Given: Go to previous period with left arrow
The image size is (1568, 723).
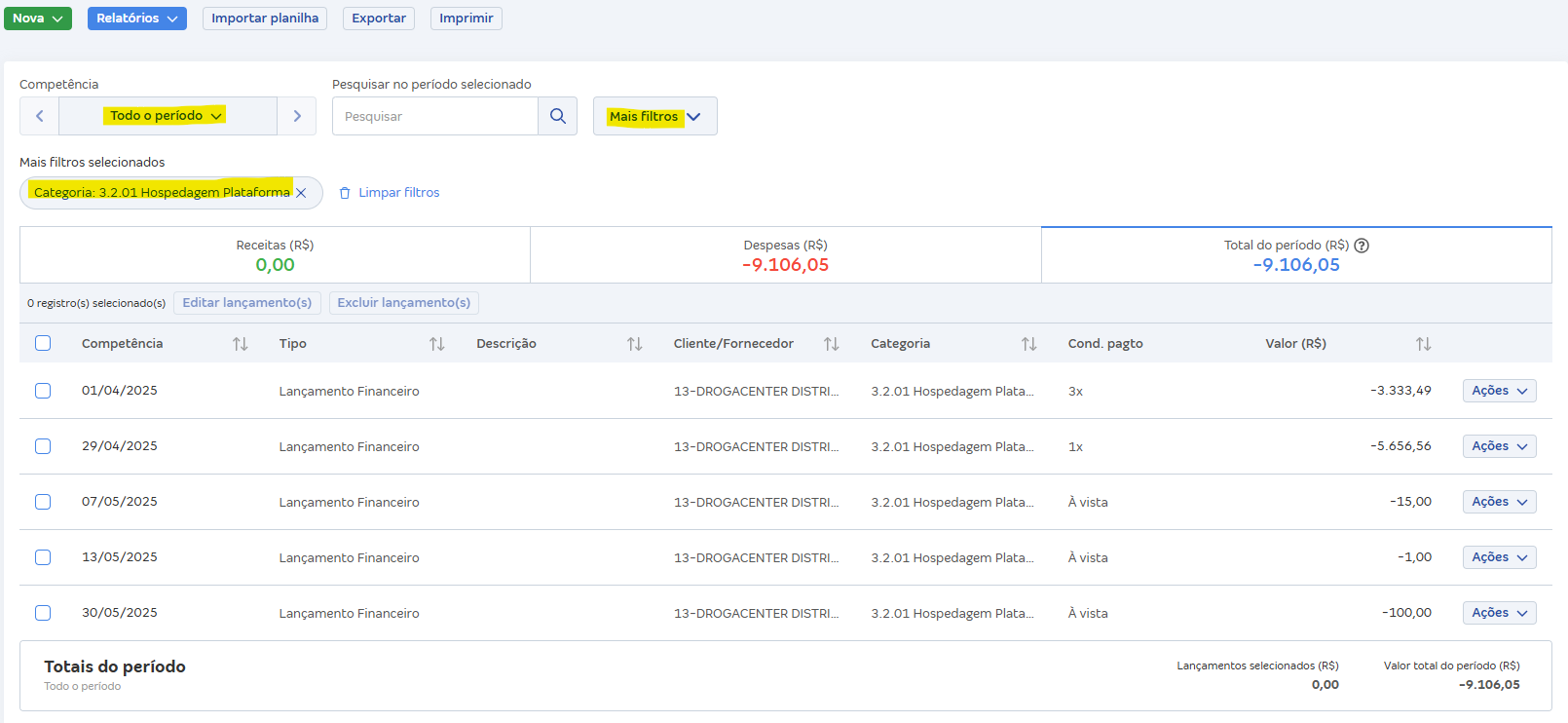Looking at the screenshot, I should click(40, 116).
